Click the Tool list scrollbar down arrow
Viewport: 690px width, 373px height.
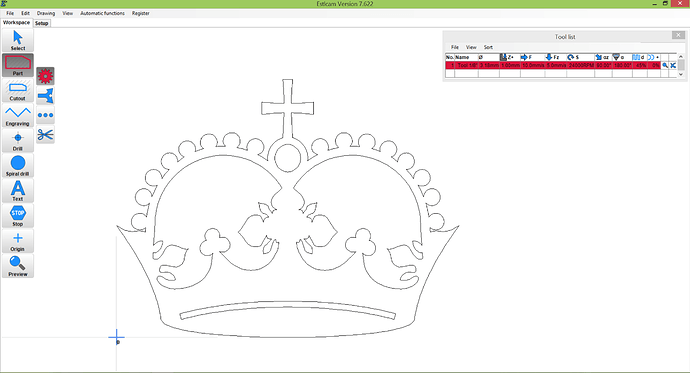coord(681,74)
